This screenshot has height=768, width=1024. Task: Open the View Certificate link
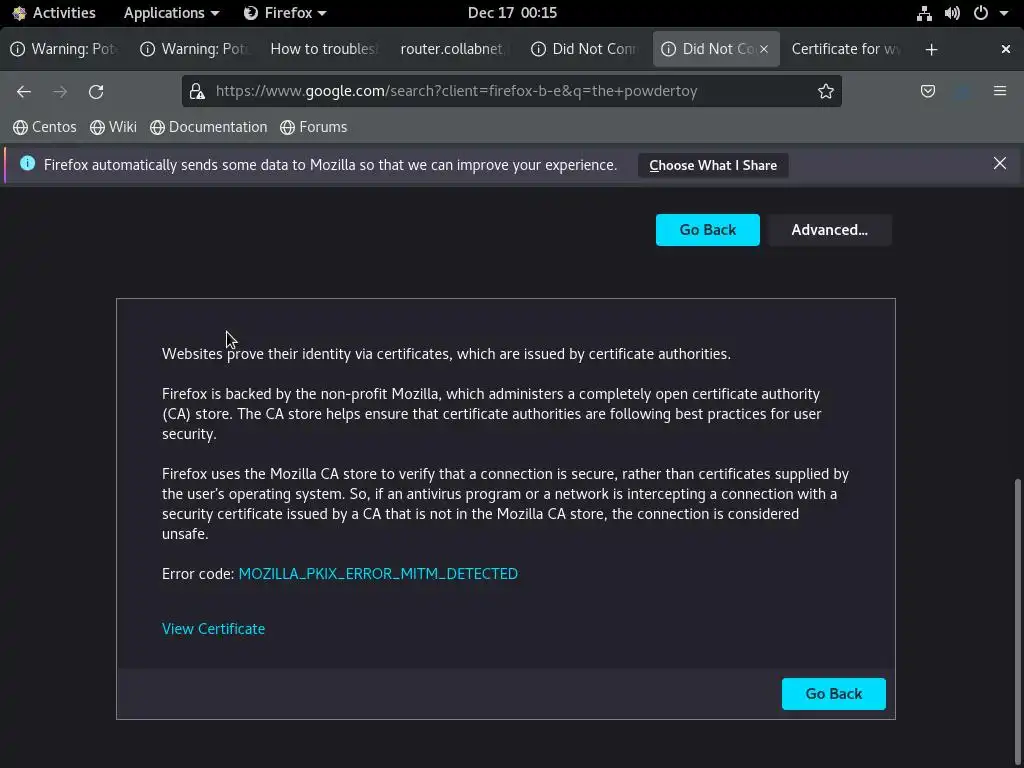[214, 628]
